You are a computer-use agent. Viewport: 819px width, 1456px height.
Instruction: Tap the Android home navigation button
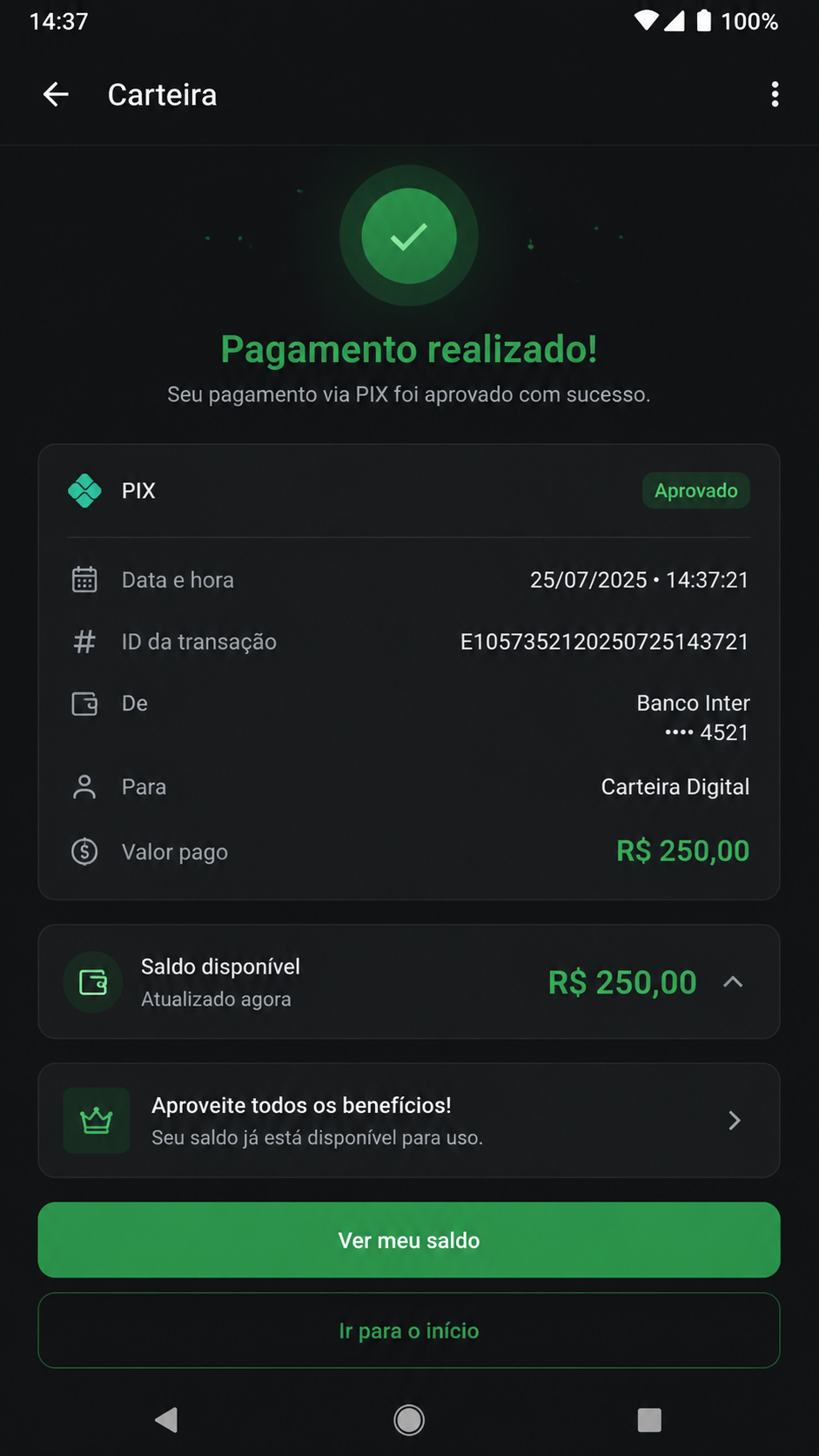click(x=409, y=1420)
